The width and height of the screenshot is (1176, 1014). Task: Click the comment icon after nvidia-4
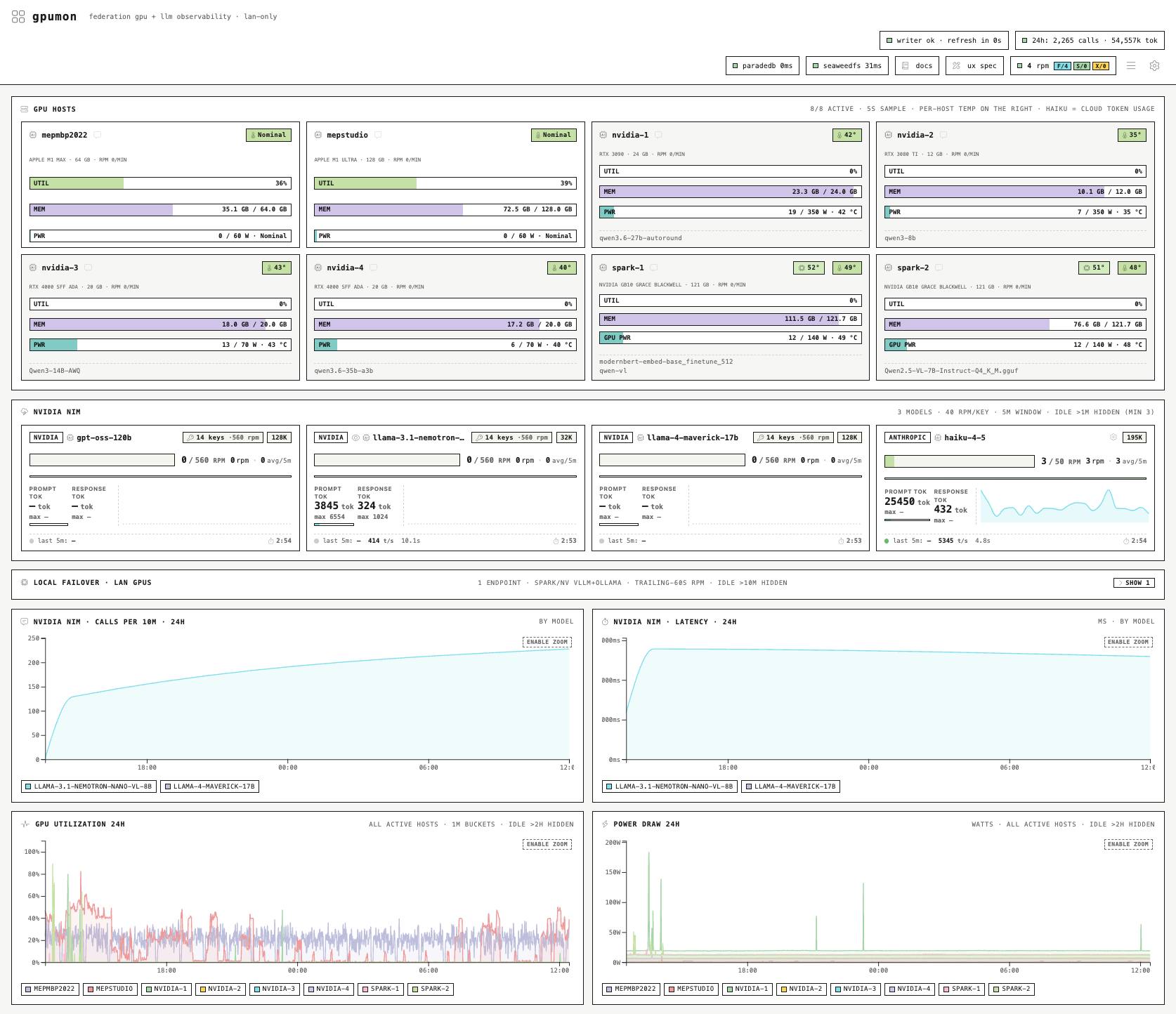[x=373, y=268]
